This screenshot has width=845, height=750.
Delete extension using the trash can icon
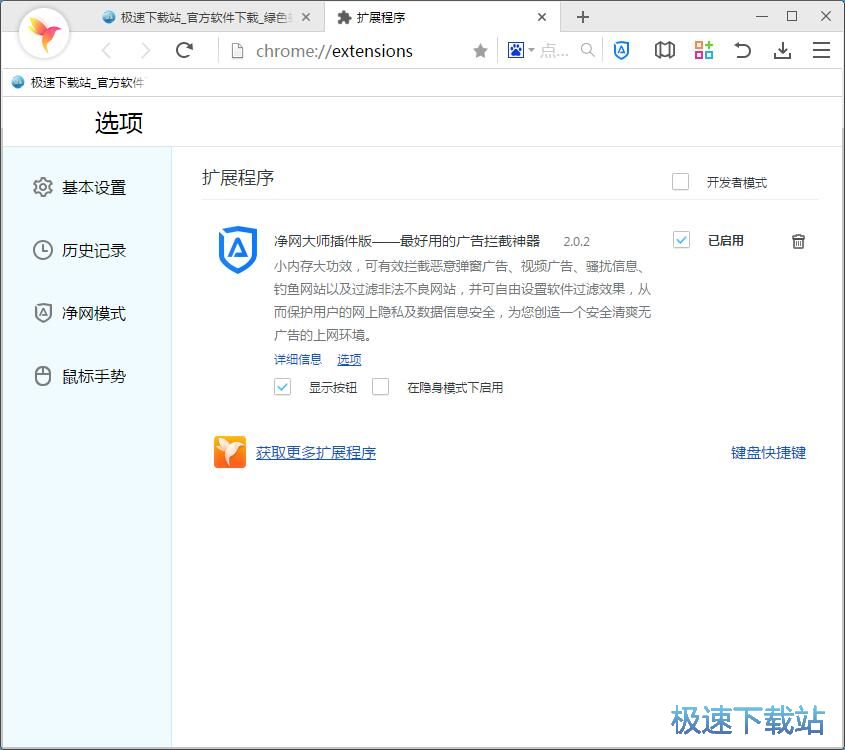pyautogui.click(x=798, y=241)
